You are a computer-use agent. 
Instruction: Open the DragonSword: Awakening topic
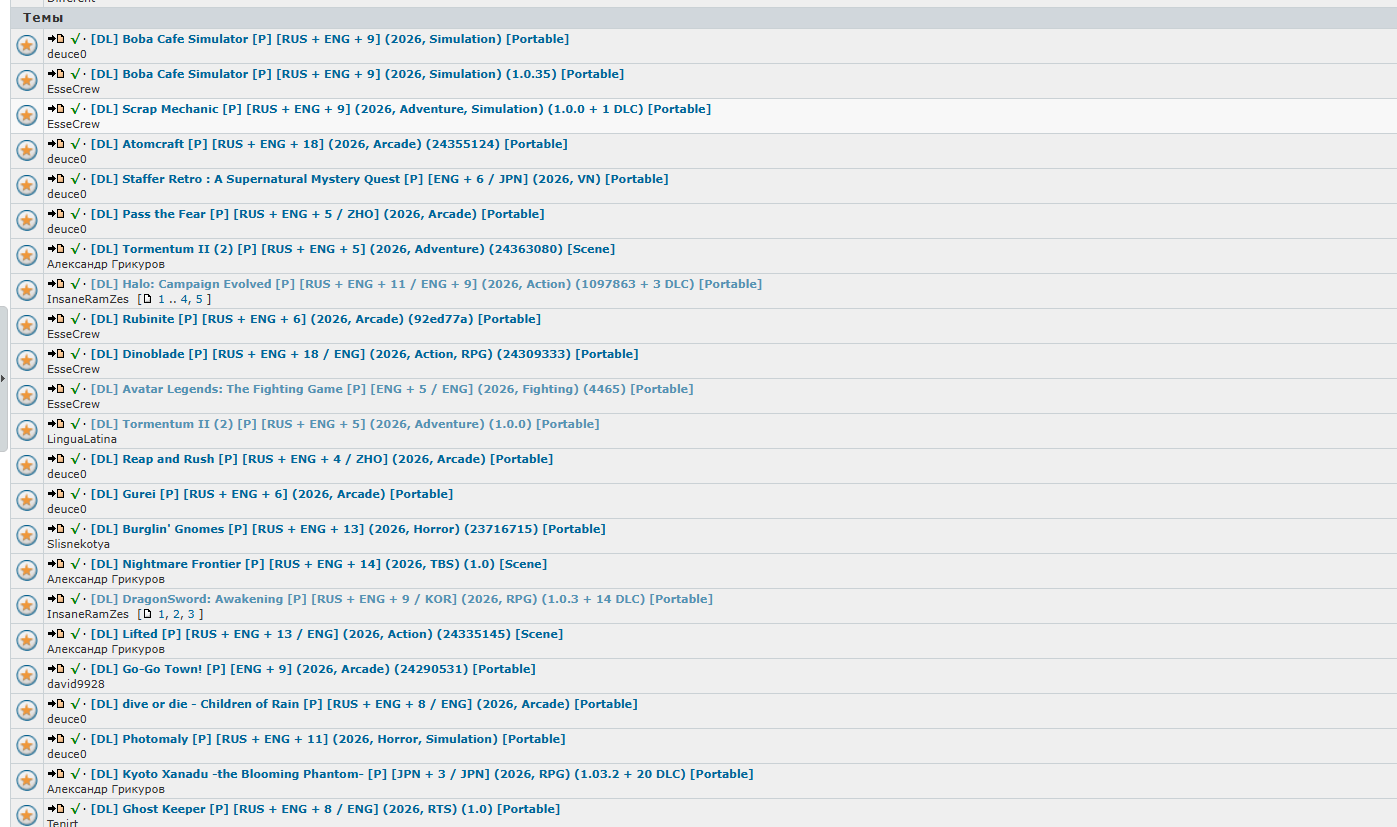coord(402,599)
